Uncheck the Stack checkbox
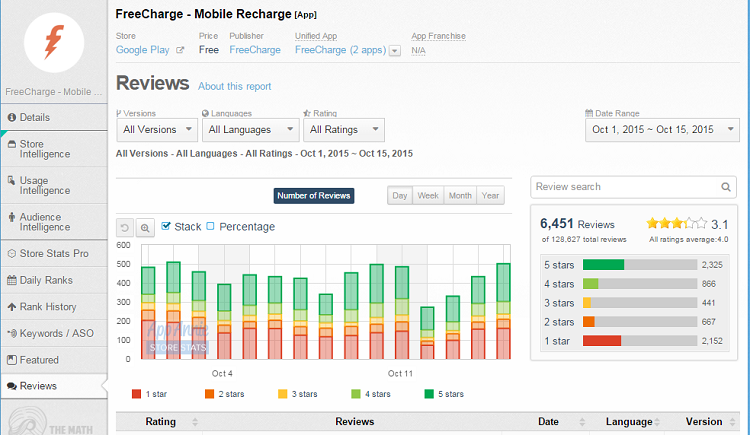Image resolution: width=750 pixels, height=435 pixels. pyautogui.click(x=166, y=227)
